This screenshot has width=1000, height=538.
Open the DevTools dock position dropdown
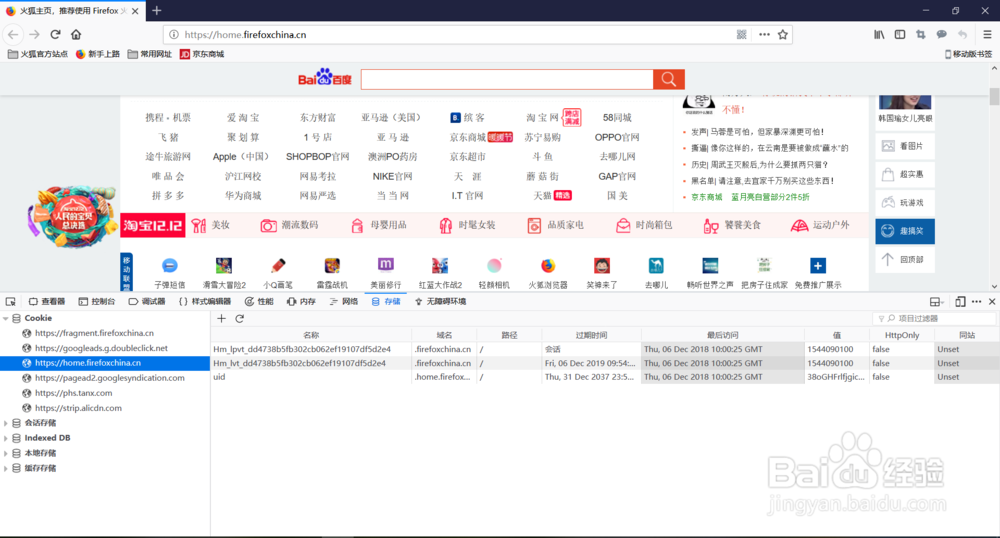936,302
